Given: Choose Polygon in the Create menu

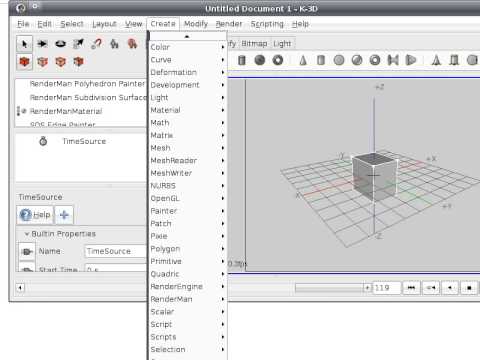Looking at the screenshot, I should click(187, 249).
